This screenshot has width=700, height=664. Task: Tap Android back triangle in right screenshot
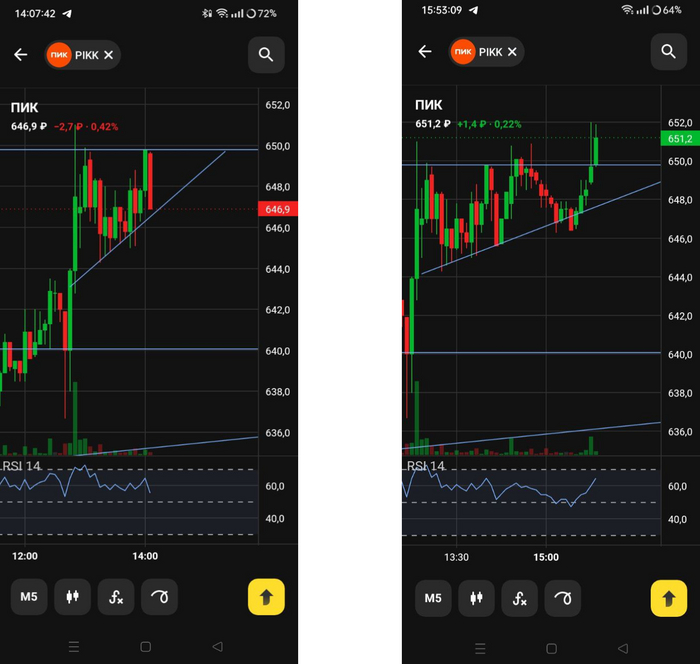point(623,648)
